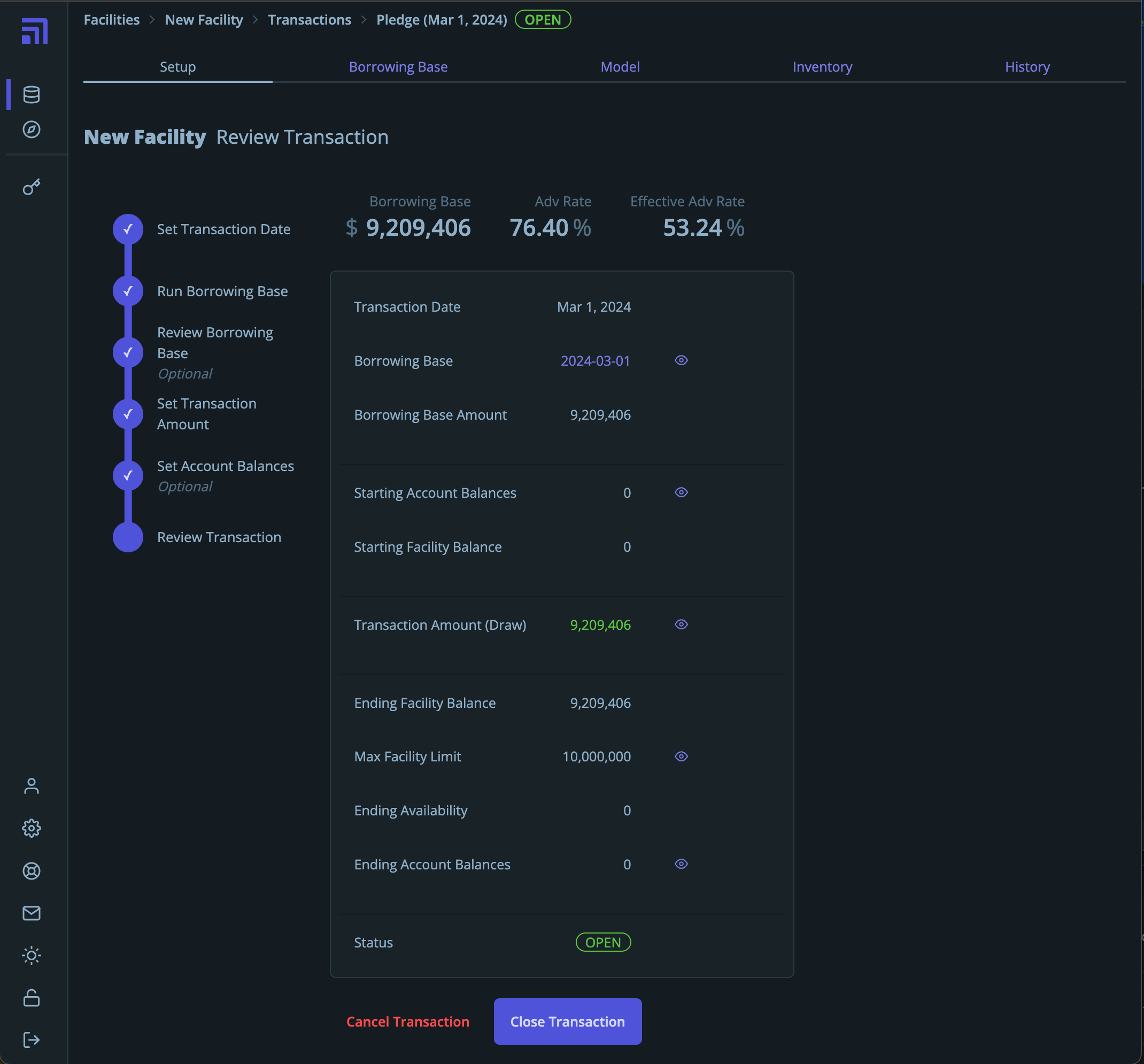
Task: Toggle light theme with the sun icon
Action: pos(31,956)
